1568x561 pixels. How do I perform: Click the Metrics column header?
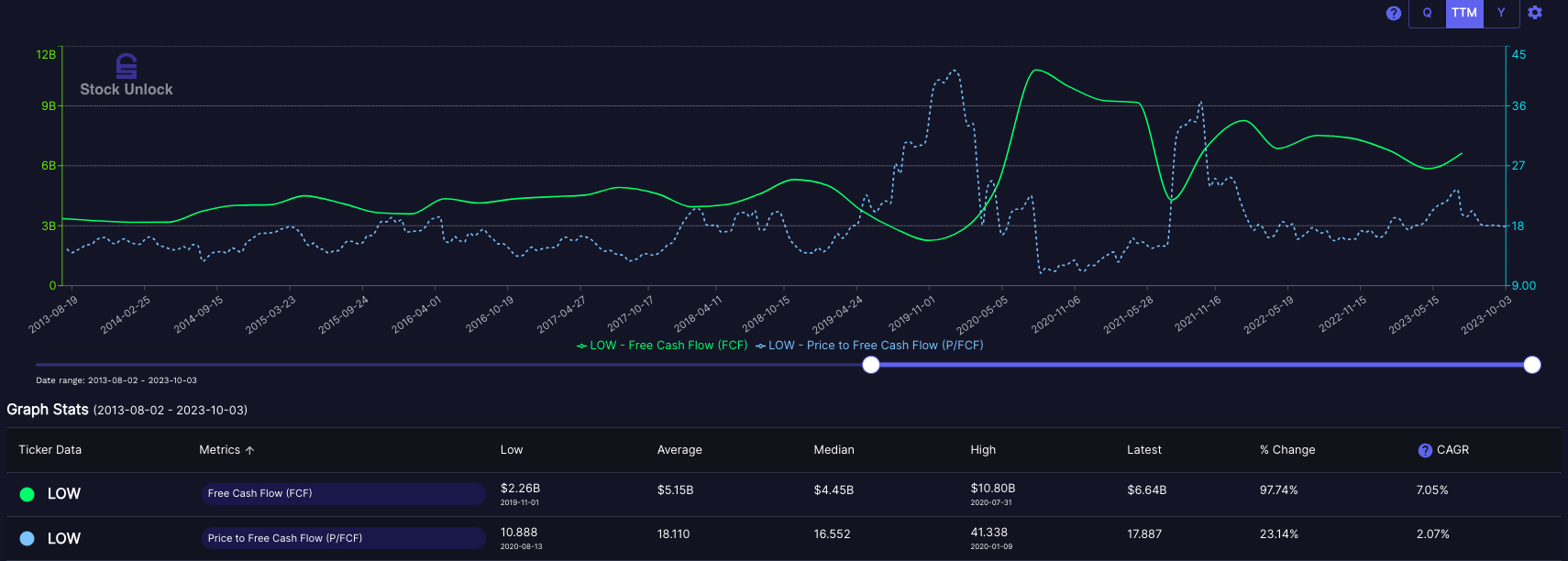(219, 450)
